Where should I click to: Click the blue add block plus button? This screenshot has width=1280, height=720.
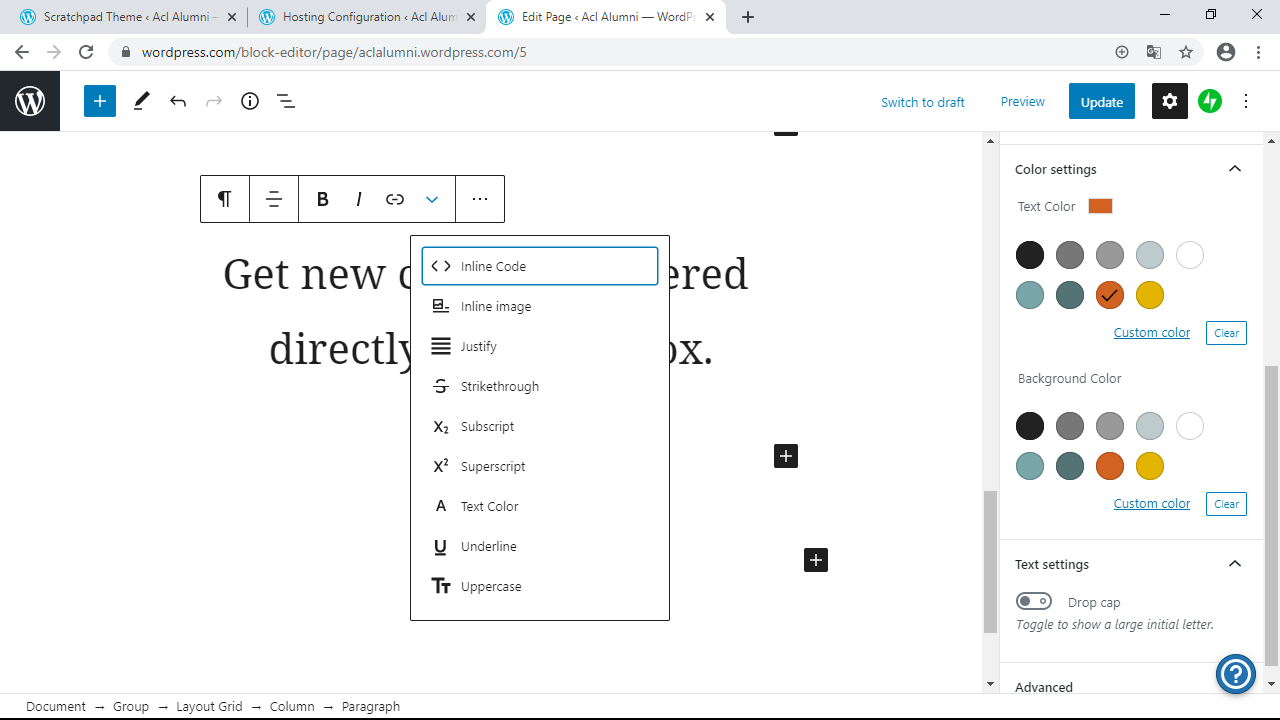coord(100,101)
